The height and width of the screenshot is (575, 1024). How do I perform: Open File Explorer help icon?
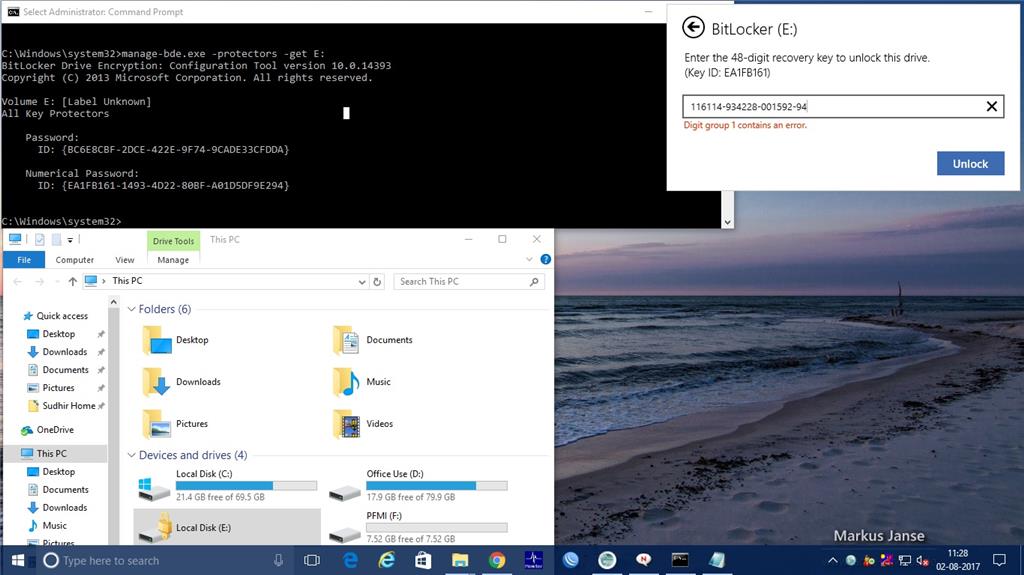pyautogui.click(x=545, y=259)
